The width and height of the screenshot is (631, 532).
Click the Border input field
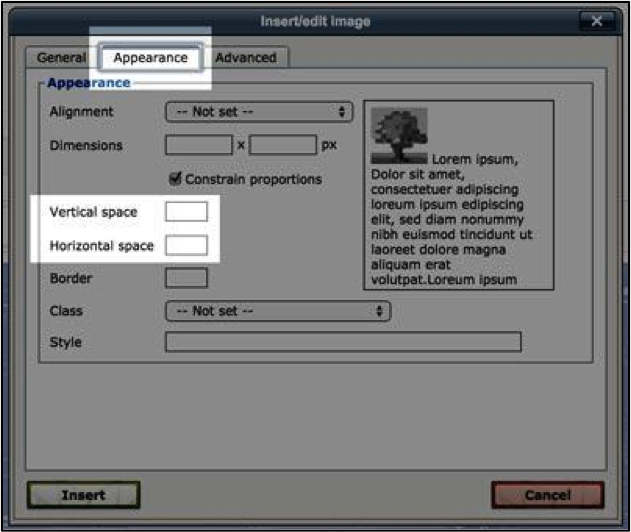186,278
